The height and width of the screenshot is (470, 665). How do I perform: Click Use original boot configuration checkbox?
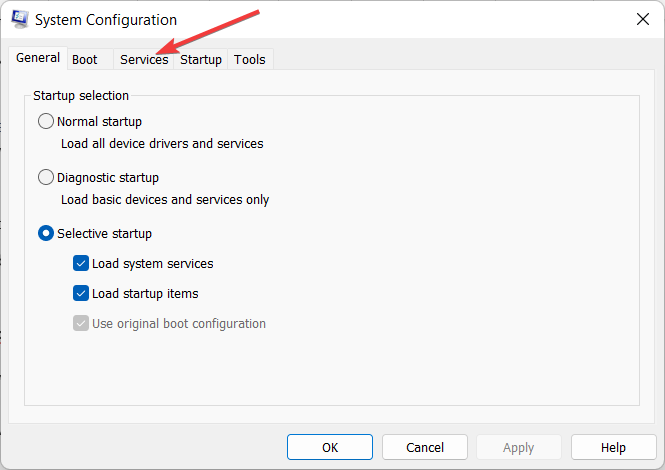81,324
